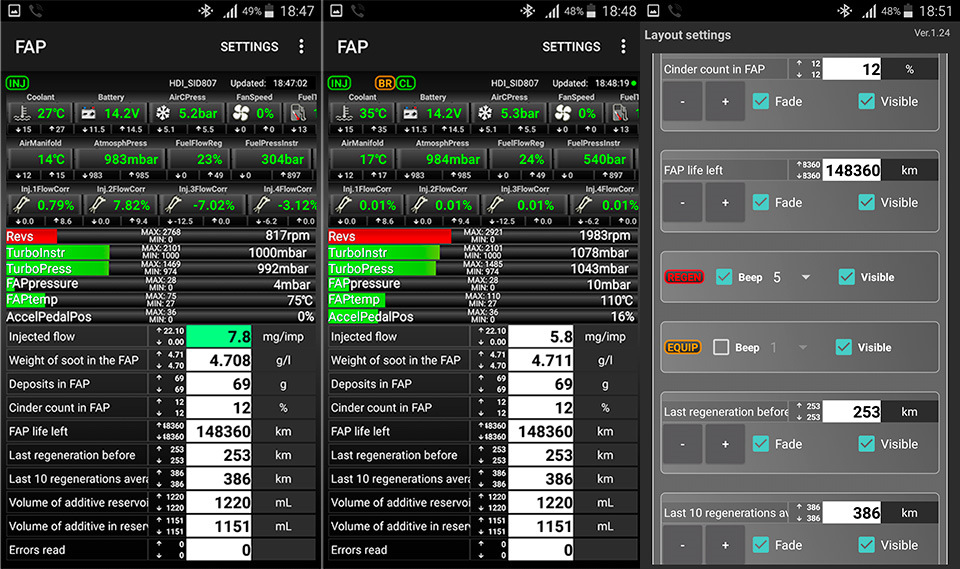Toggle Fade for Cinder count in FAP
Viewport: 960px width, 569px height.
point(761,102)
